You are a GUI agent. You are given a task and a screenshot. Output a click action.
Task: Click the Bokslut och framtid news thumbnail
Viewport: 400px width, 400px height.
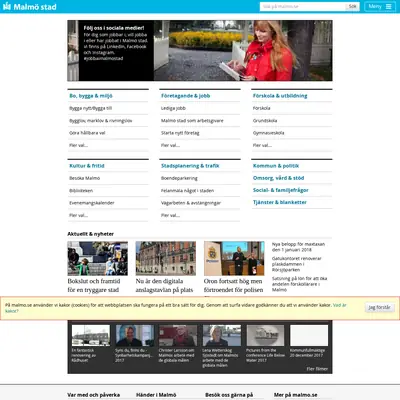point(98,258)
